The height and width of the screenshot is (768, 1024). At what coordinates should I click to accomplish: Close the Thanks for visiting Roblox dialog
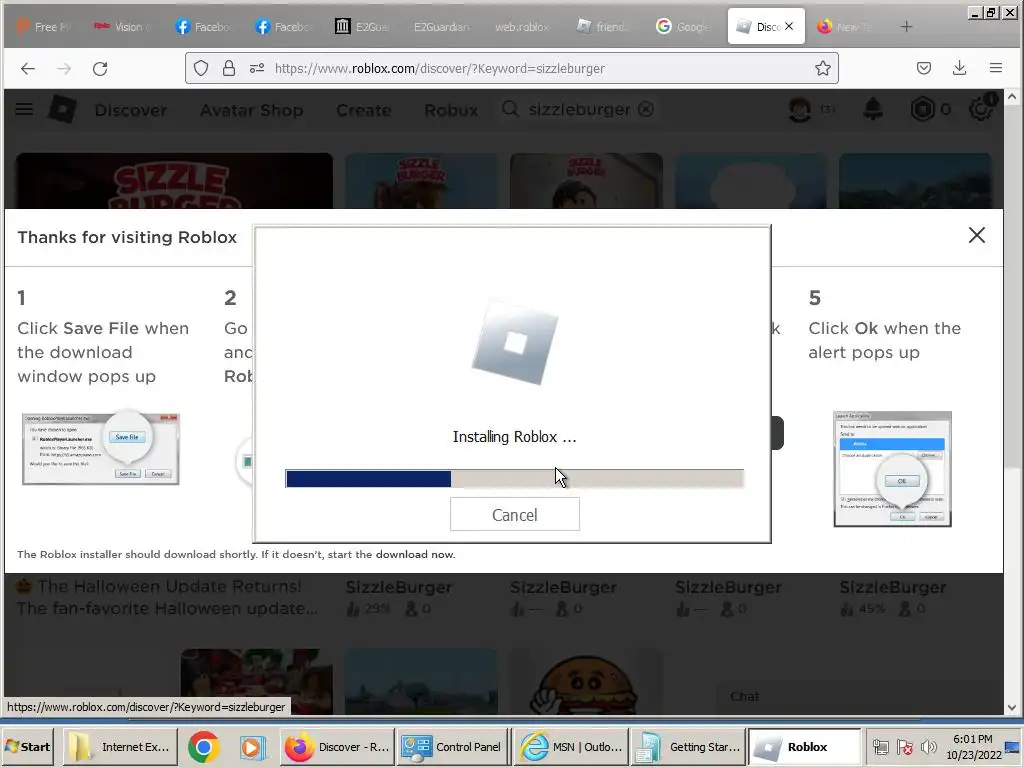[976, 235]
